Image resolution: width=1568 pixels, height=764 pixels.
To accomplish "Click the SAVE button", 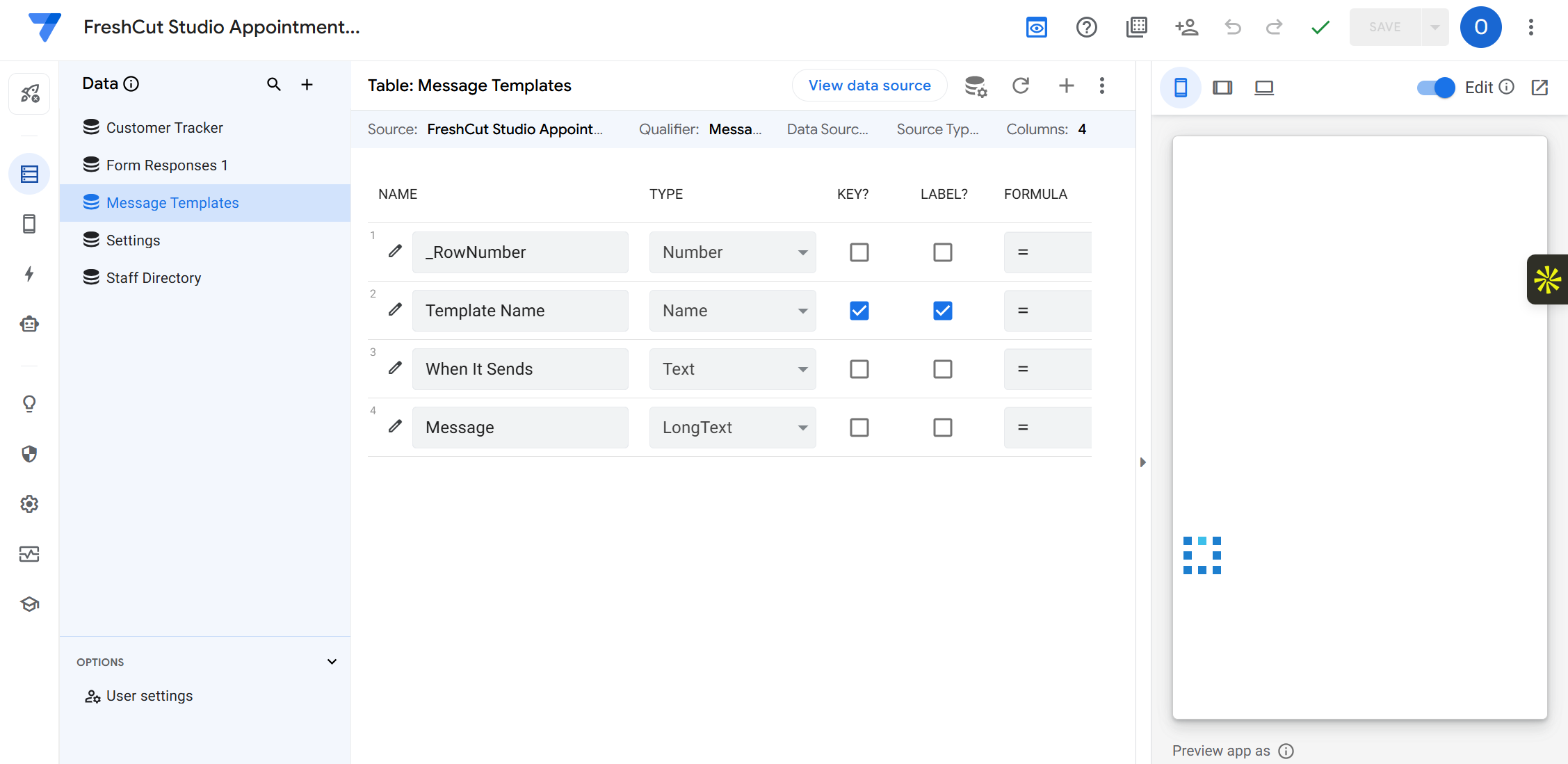I will coord(1384,27).
